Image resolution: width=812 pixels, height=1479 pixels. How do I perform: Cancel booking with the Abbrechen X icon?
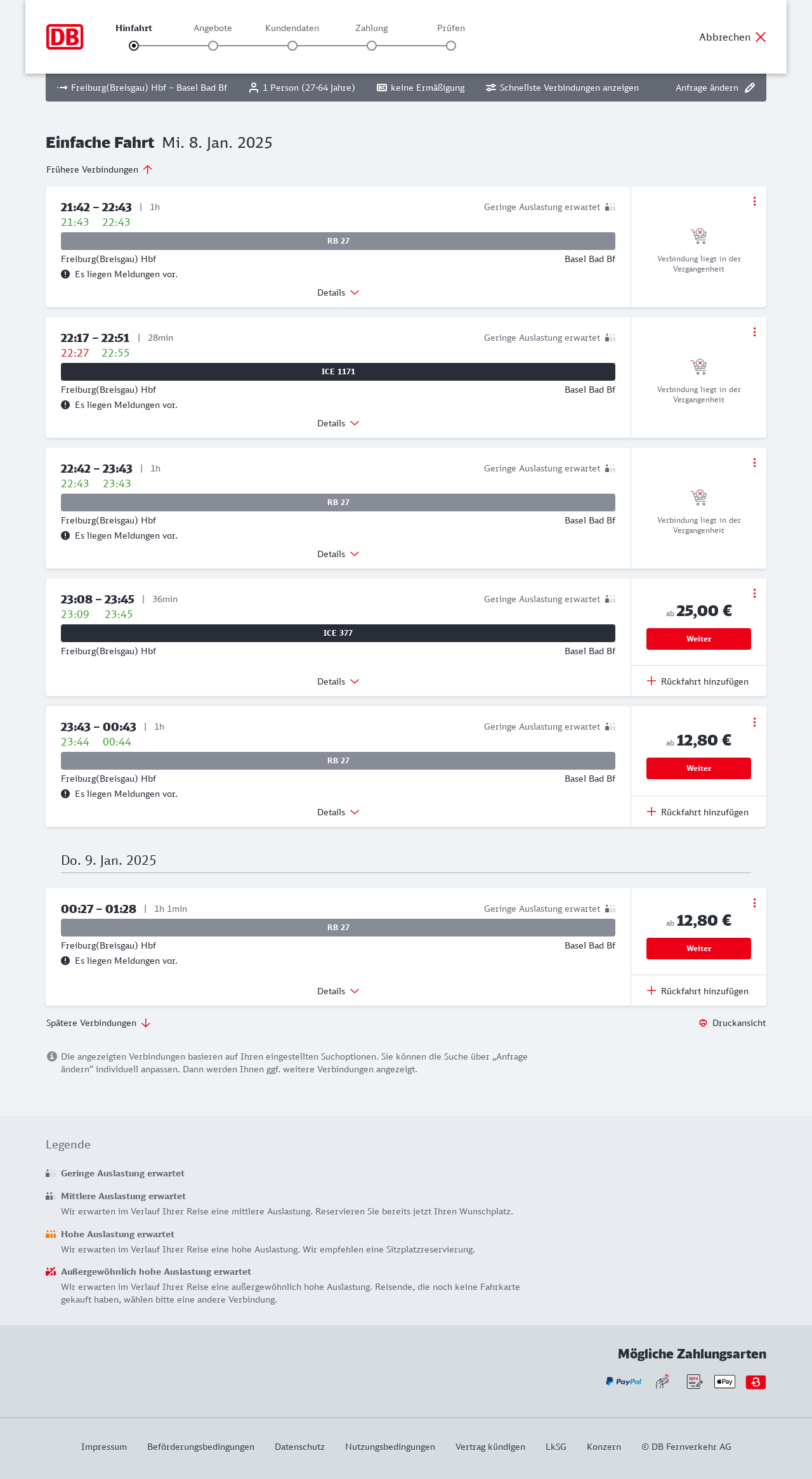761,37
